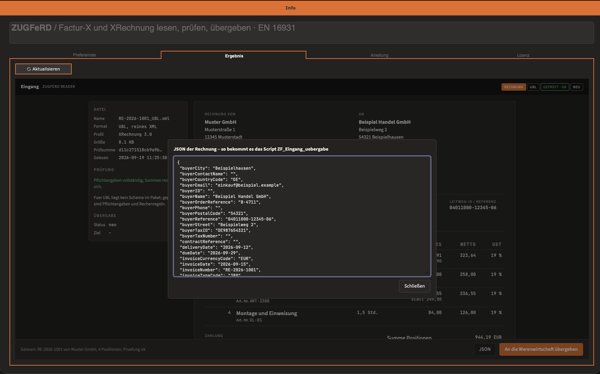The image size is (600, 374).
Task: Click the UBL badge
Action: pyautogui.click(x=533, y=87)
